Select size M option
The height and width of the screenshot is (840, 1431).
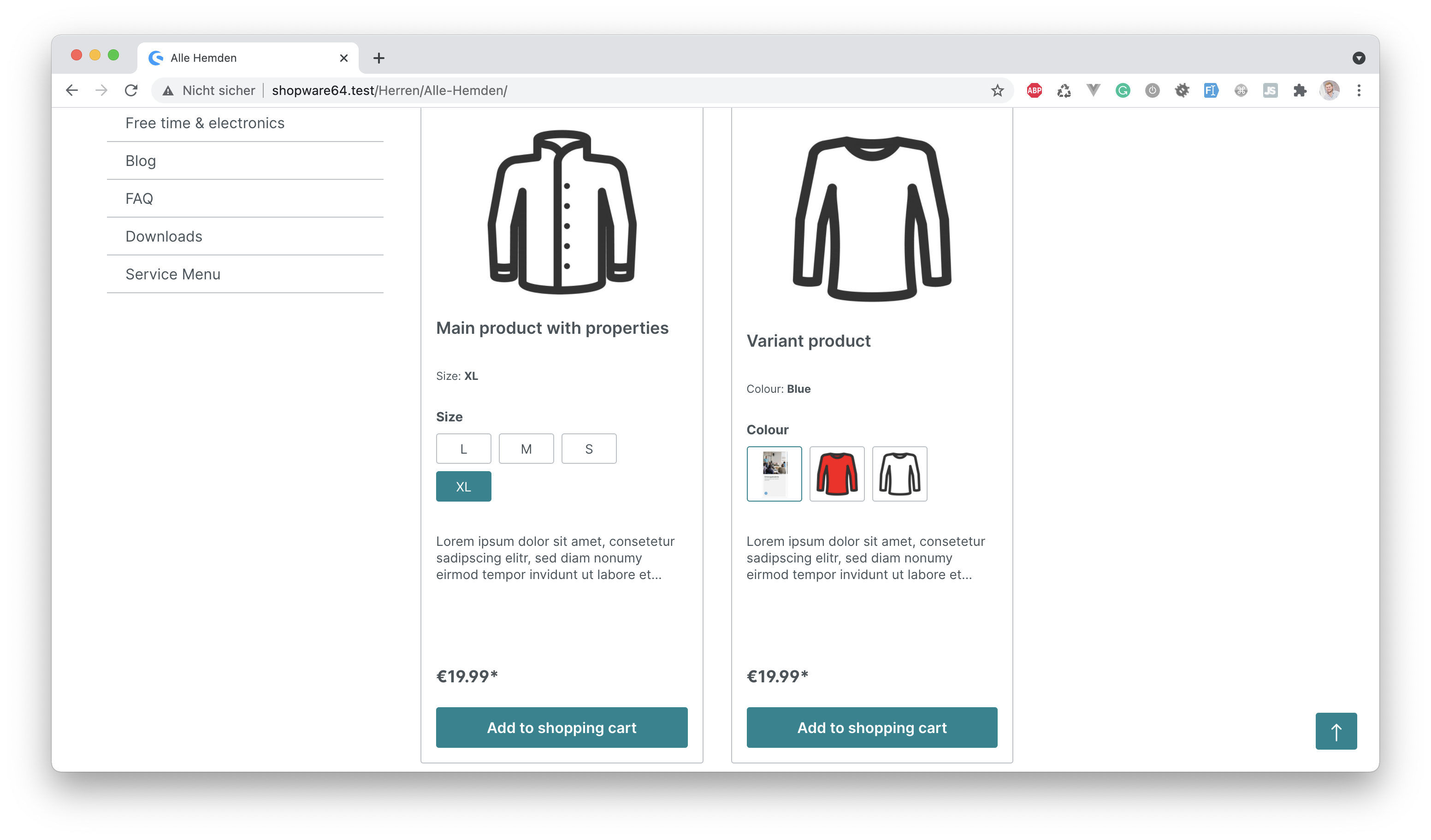tap(526, 449)
